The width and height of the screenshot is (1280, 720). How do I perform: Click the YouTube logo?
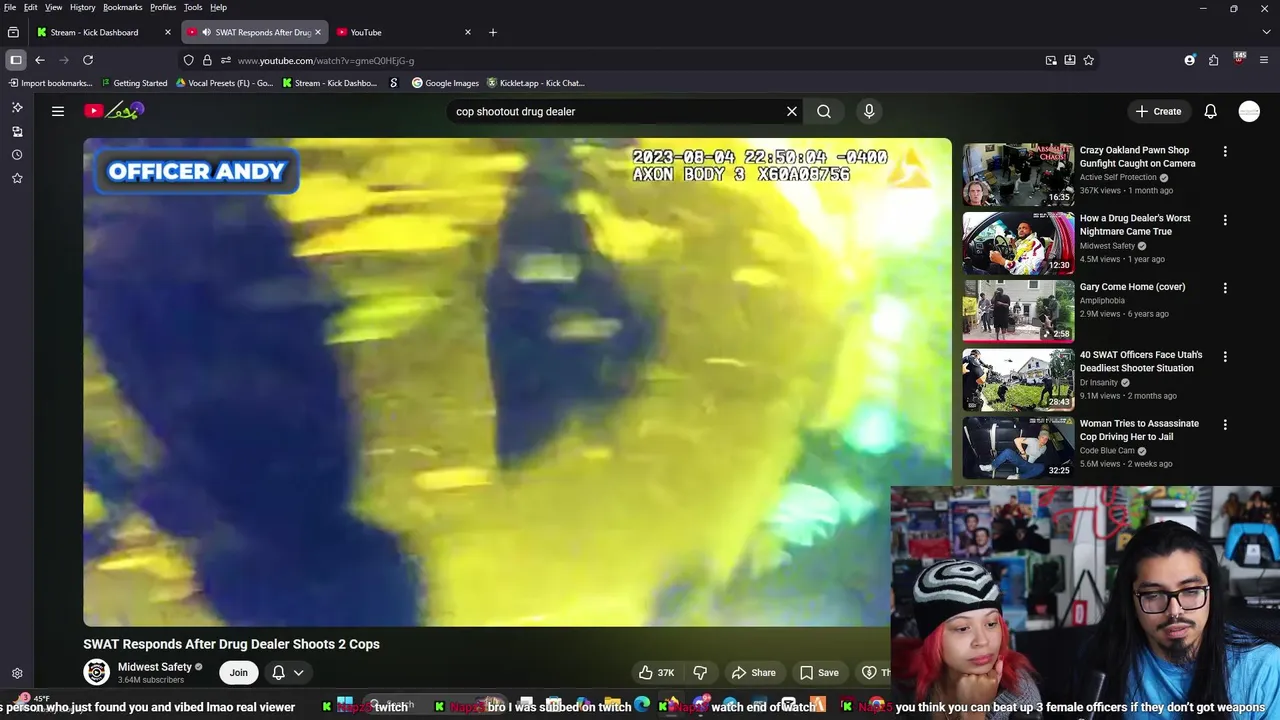click(x=114, y=111)
